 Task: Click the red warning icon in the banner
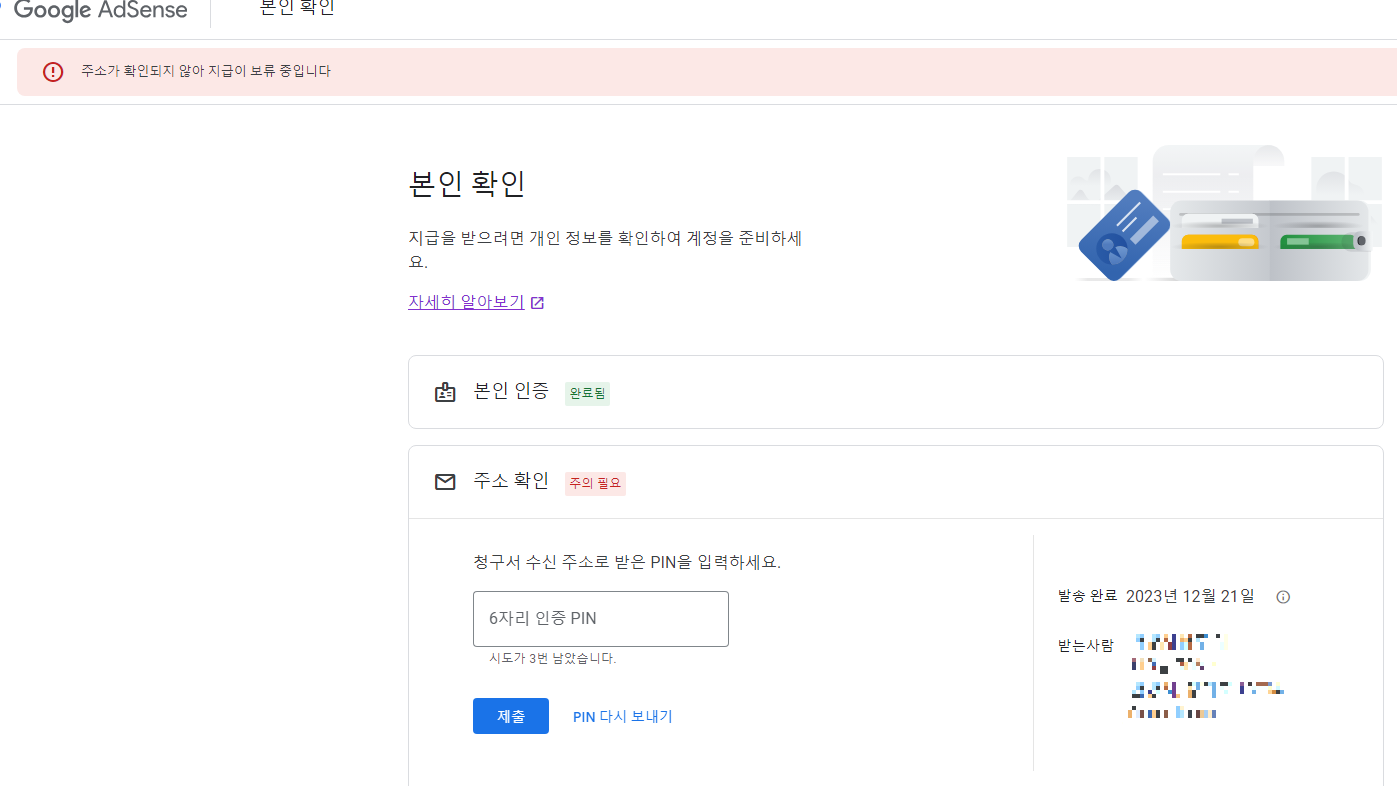click(53, 71)
